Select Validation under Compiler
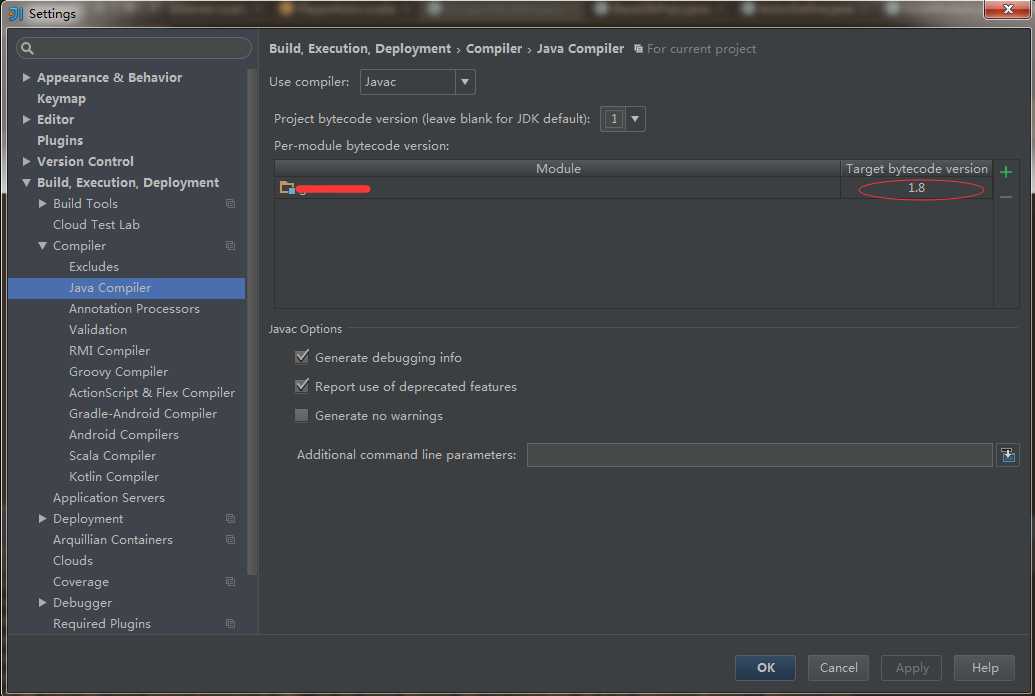1035x696 pixels. tap(98, 330)
